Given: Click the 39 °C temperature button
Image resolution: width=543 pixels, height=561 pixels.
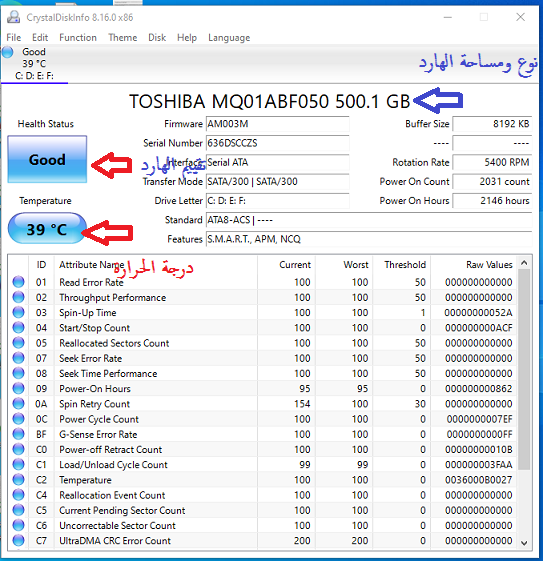Looking at the screenshot, I should pyautogui.click(x=47, y=229).
